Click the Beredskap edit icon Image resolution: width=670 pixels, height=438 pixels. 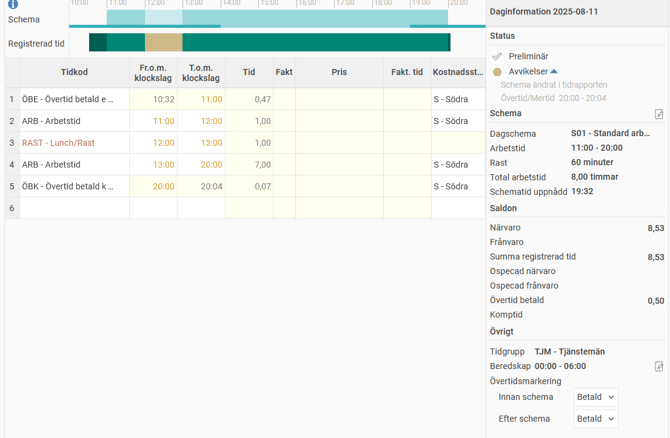[x=659, y=367]
